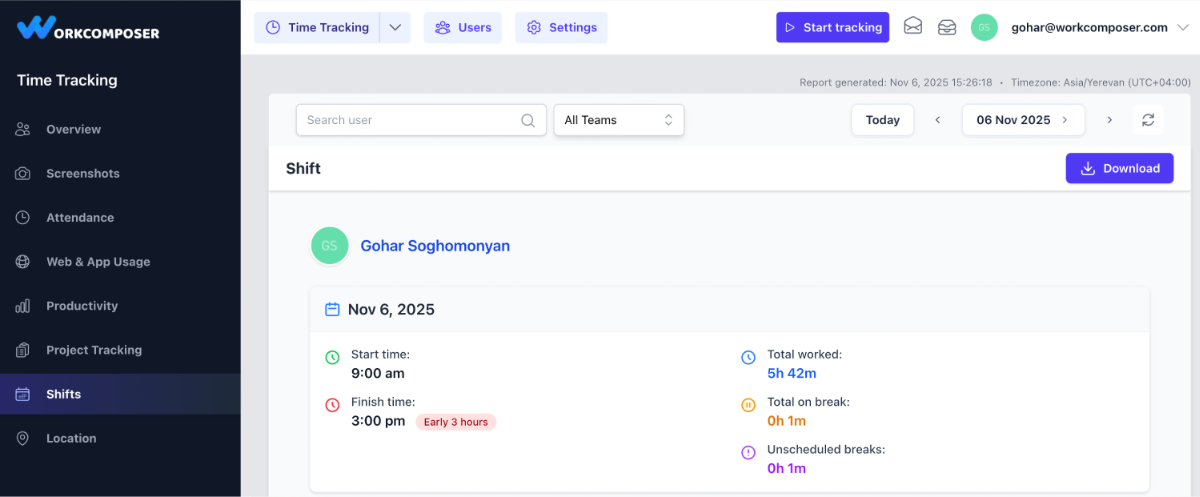Click the Nov 6, 2025 card heading

pyautogui.click(x=391, y=310)
